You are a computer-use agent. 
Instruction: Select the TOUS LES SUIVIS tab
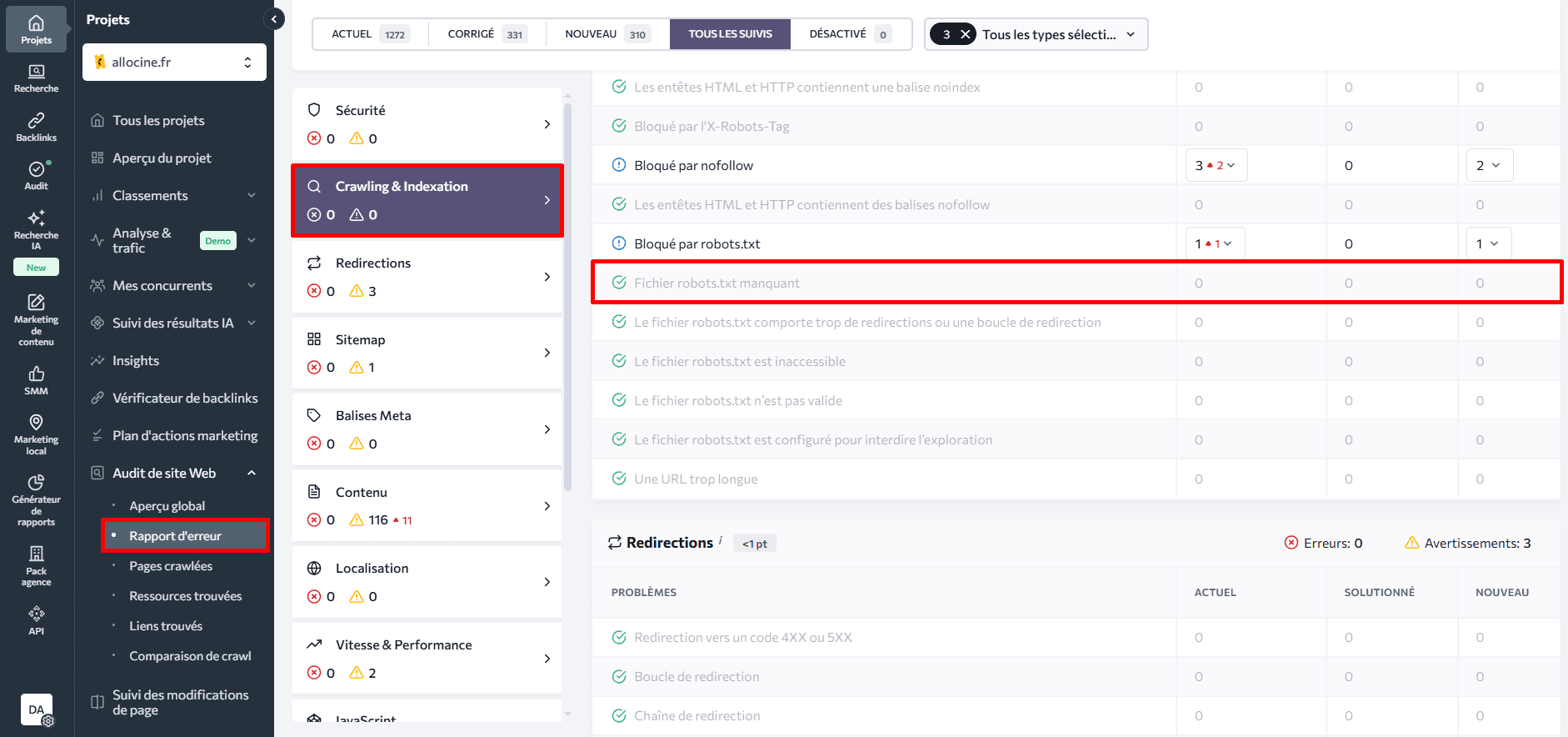point(730,34)
